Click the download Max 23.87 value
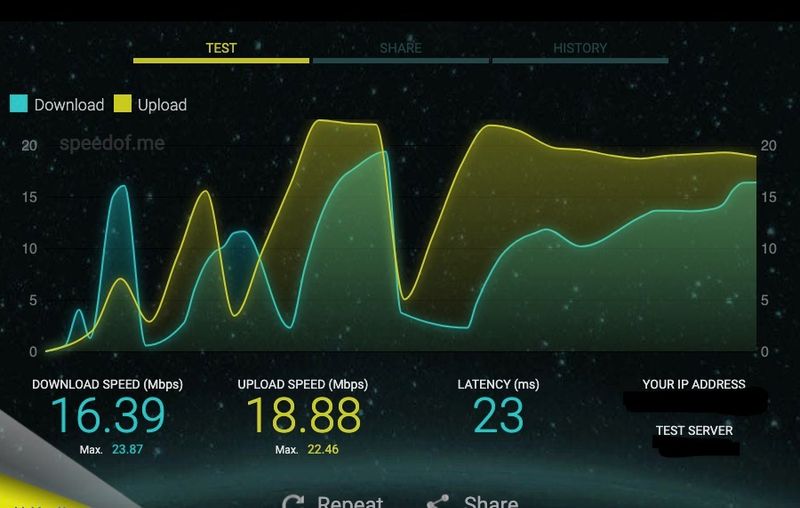 click(x=126, y=450)
